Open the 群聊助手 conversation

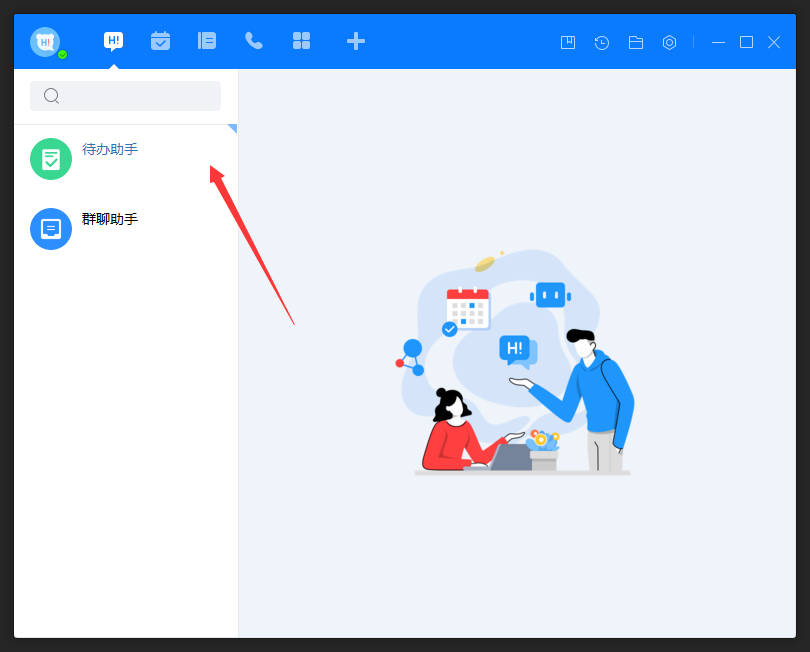(x=125, y=228)
